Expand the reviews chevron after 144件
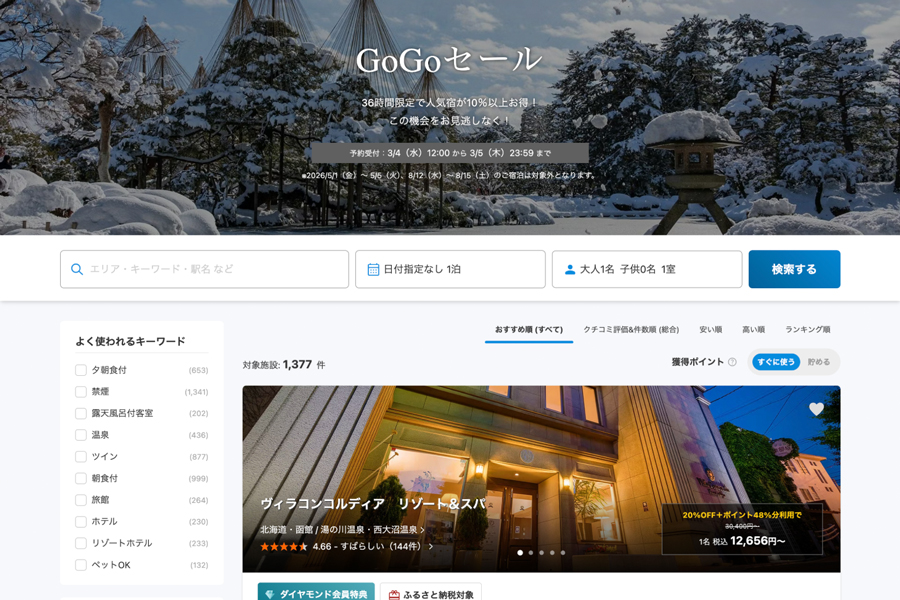This screenshot has height=600, width=900. [431, 547]
